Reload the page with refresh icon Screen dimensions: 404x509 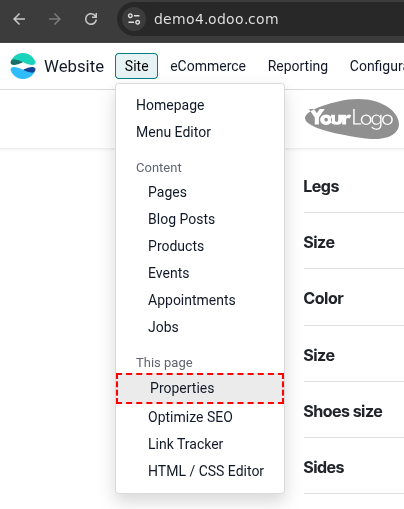tap(91, 19)
